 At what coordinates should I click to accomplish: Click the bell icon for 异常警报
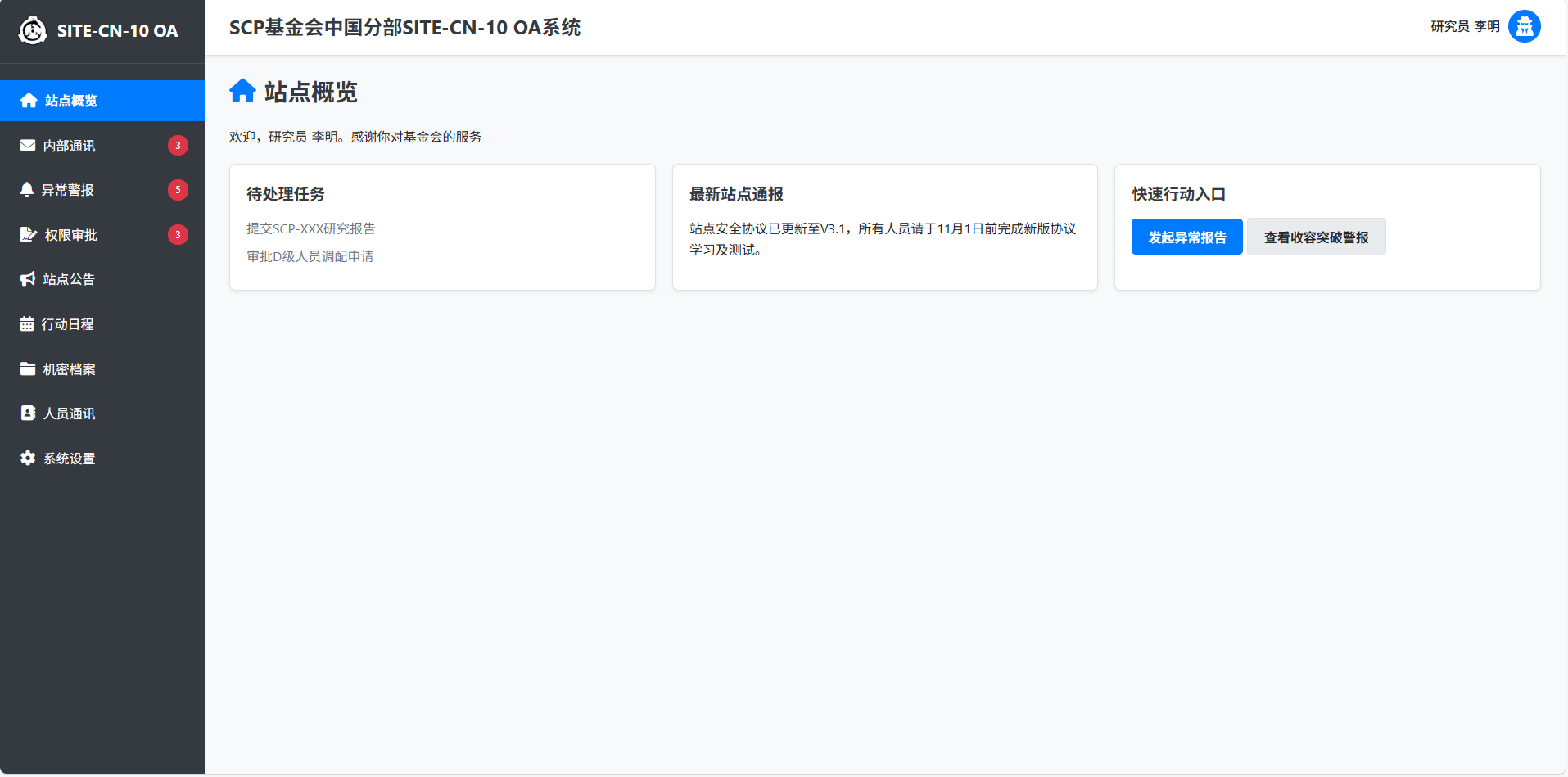(27, 190)
